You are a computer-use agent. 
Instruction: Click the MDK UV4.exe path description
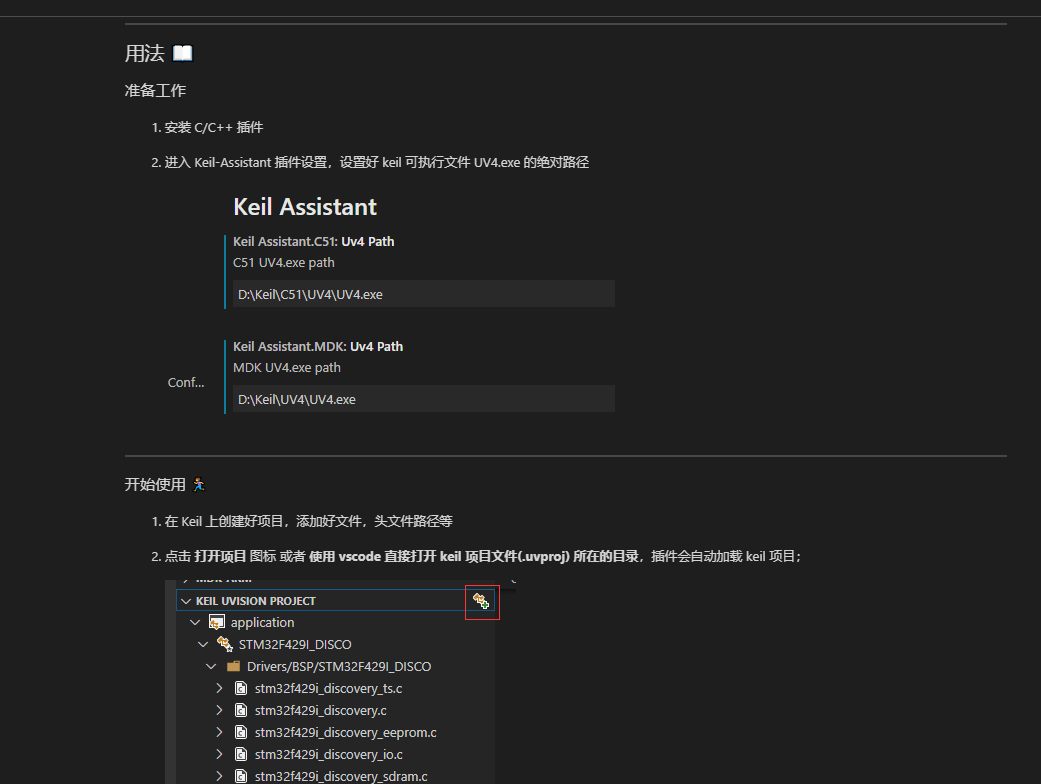coord(287,368)
